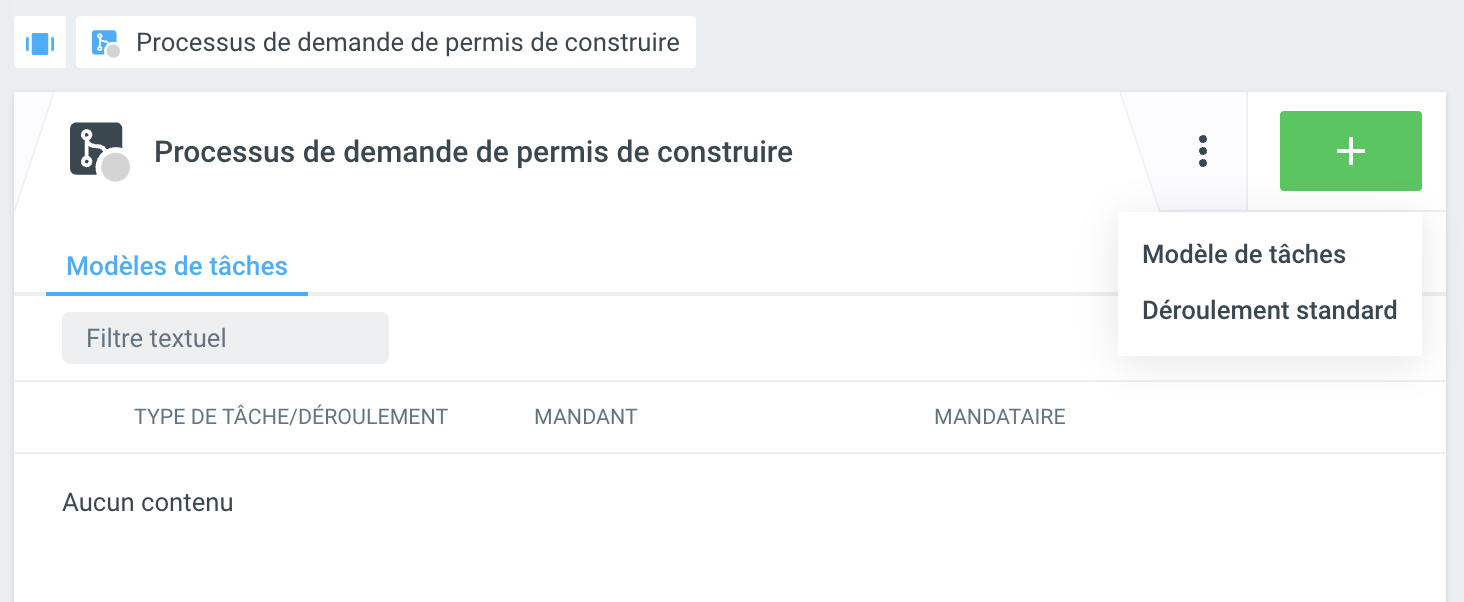Image resolution: width=1464 pixels, height=602 pixels.
Task: Click the gray status circle on header icon
Action: coord(116,168)
